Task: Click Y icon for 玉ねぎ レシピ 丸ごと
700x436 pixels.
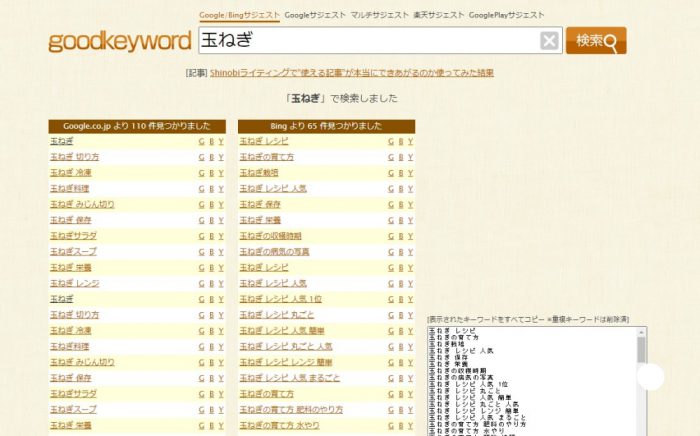Action: [410, 315]
